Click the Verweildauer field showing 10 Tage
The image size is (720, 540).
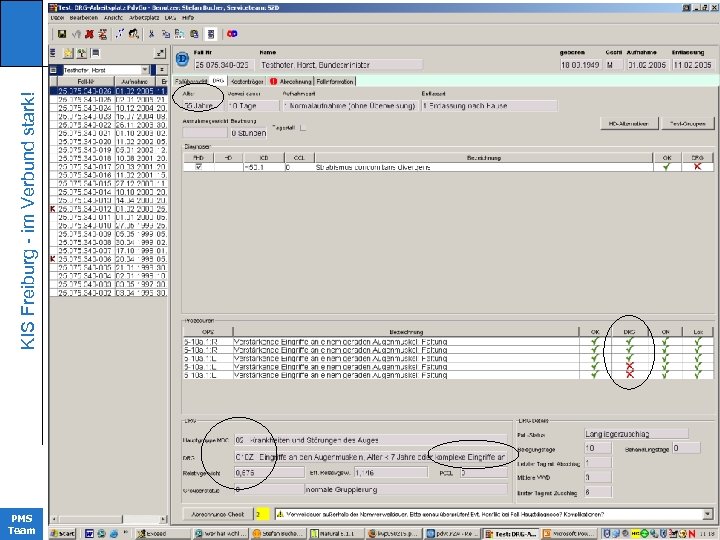click(x=253, y=106)
